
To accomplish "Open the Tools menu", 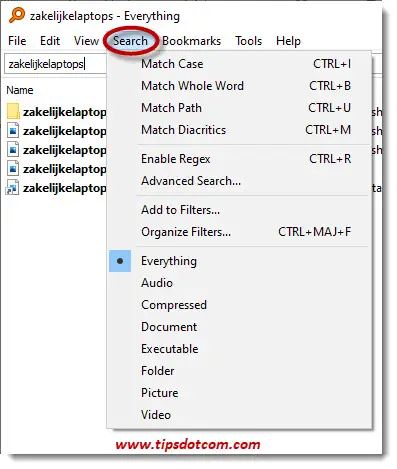I will (x=249, y=41).
